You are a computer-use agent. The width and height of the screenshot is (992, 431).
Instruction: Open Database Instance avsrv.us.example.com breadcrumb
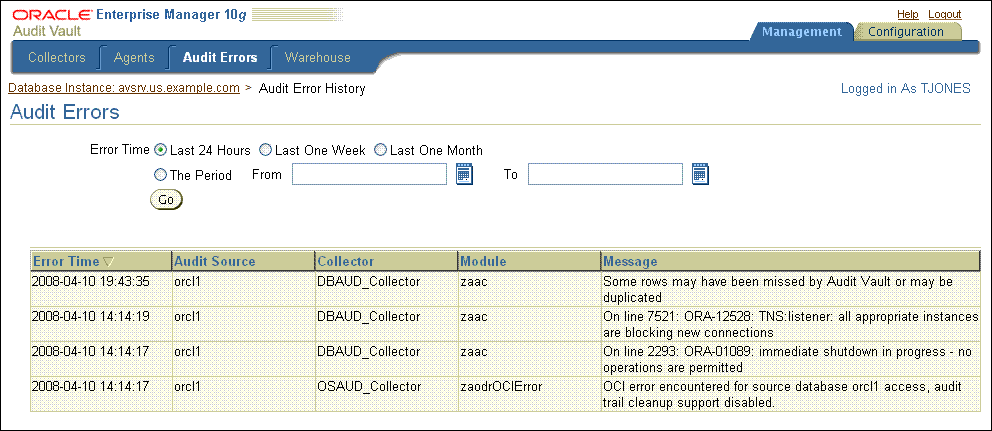[124, 89]
